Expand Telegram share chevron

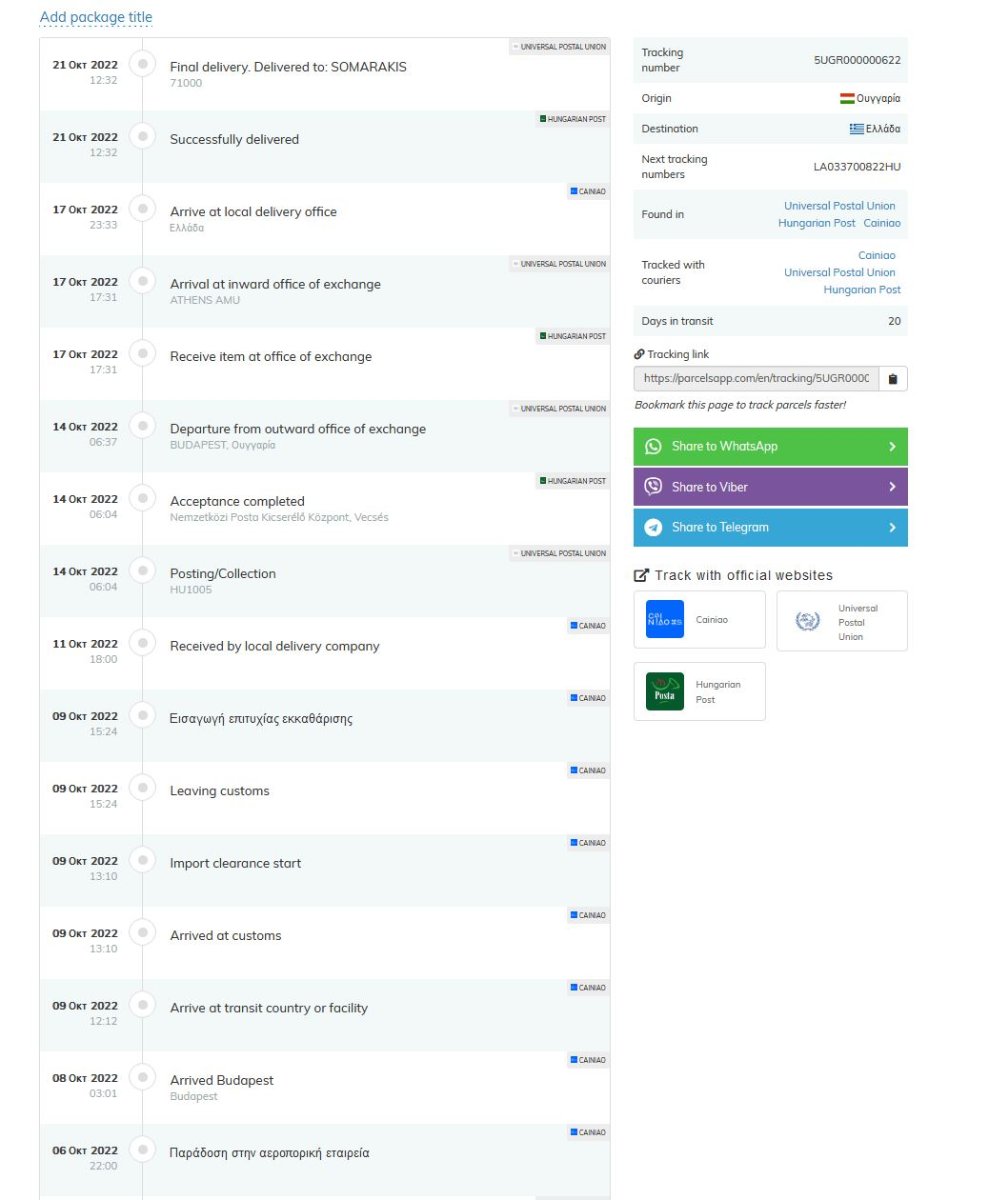(x=892, y=527)
